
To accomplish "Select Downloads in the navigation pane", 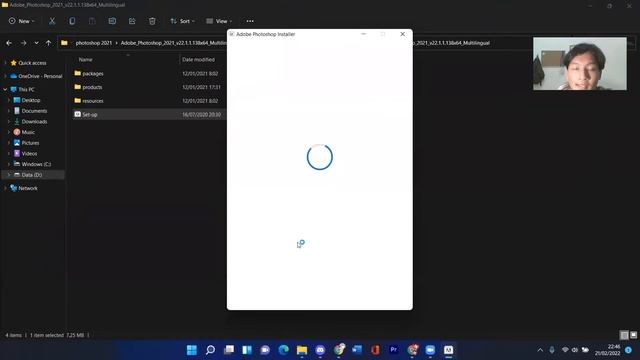I will click(34, 122).
